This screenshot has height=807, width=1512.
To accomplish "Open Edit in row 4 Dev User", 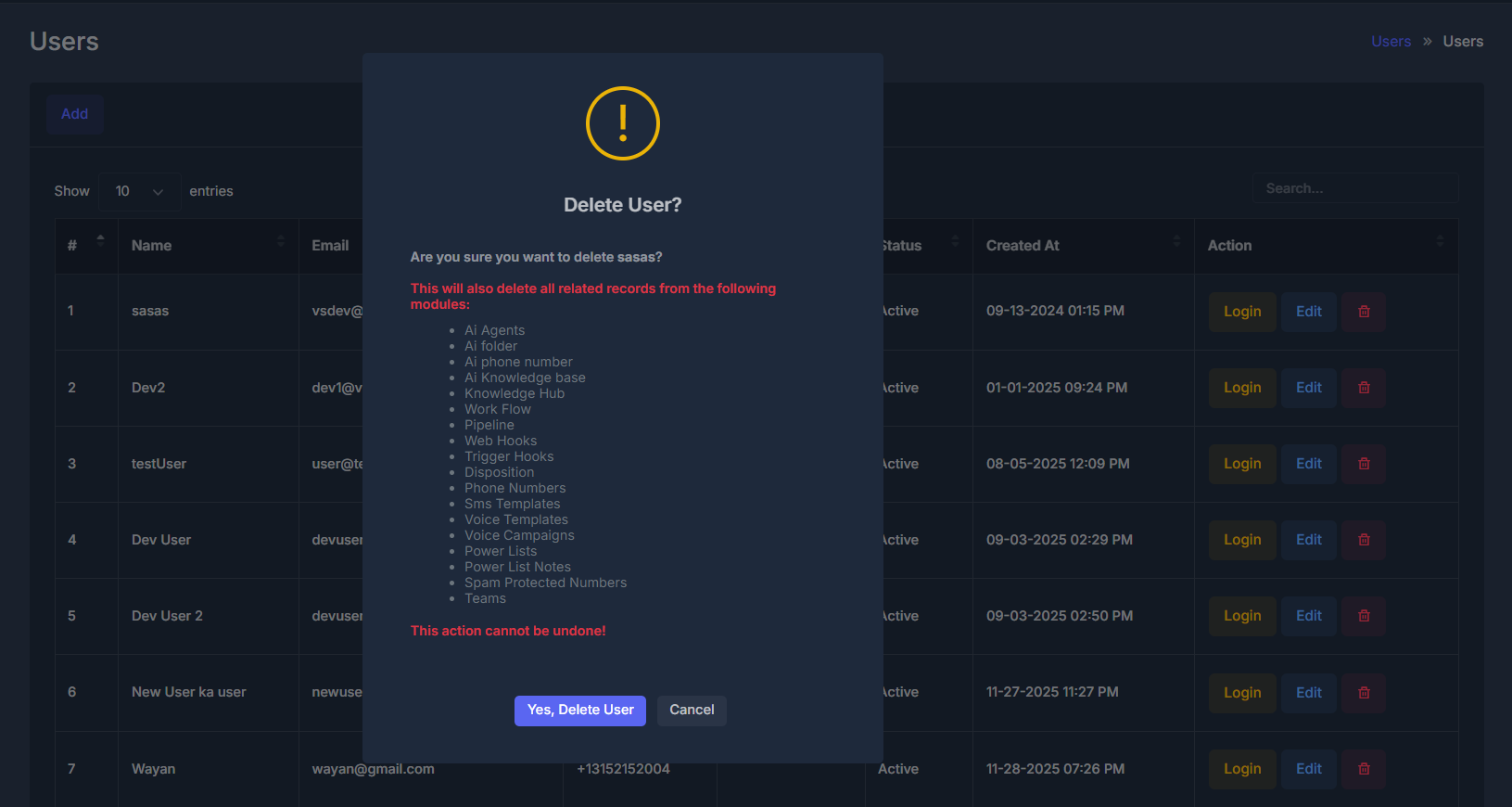I will [x=1309, y=540].
